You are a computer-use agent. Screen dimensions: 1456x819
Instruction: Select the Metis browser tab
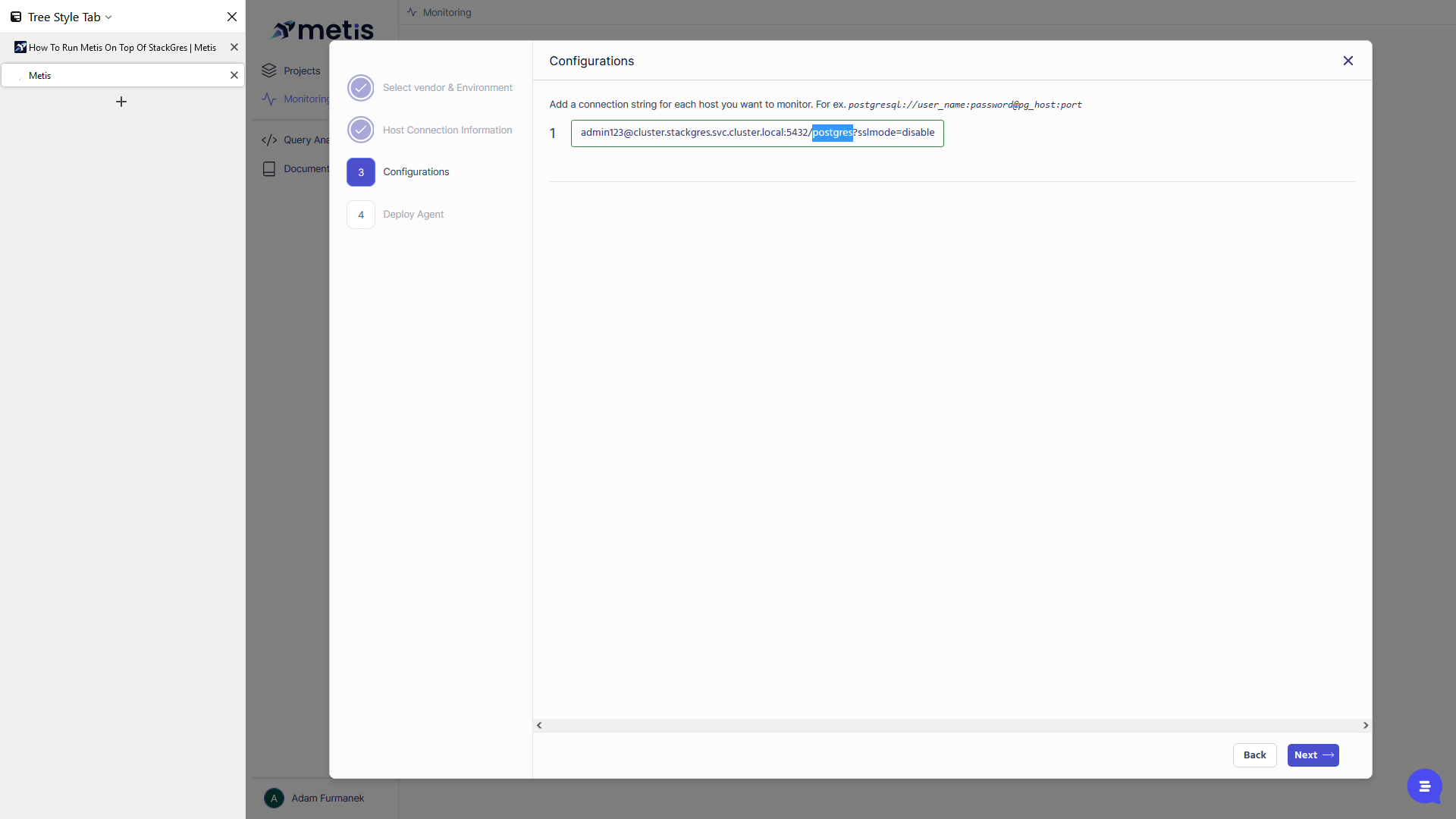122,75
